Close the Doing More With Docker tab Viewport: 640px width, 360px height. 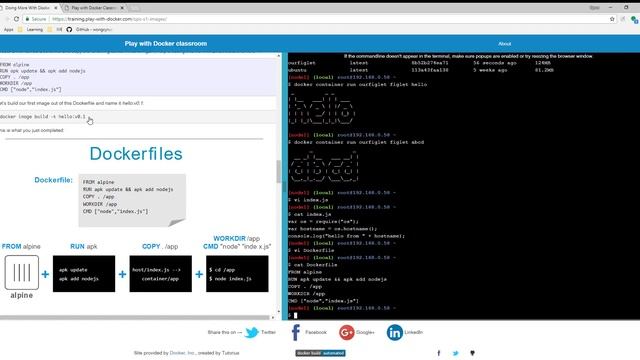point(56,8)
